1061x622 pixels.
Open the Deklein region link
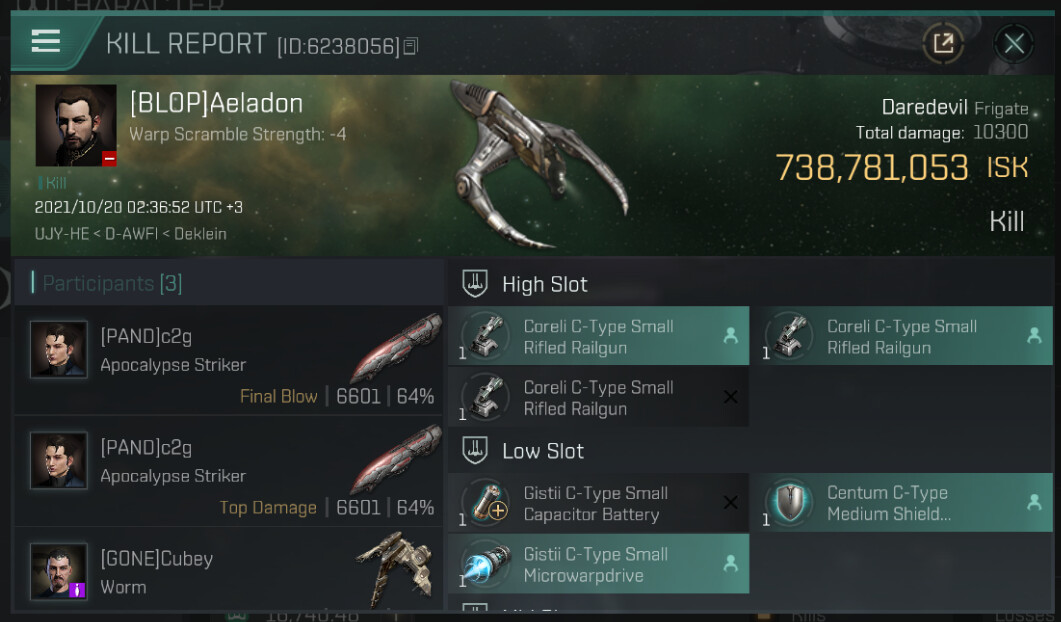(200, 234)
